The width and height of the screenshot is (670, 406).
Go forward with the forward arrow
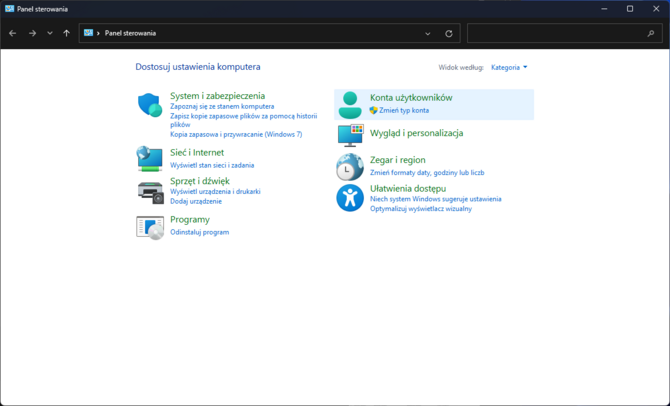[32, 33]
